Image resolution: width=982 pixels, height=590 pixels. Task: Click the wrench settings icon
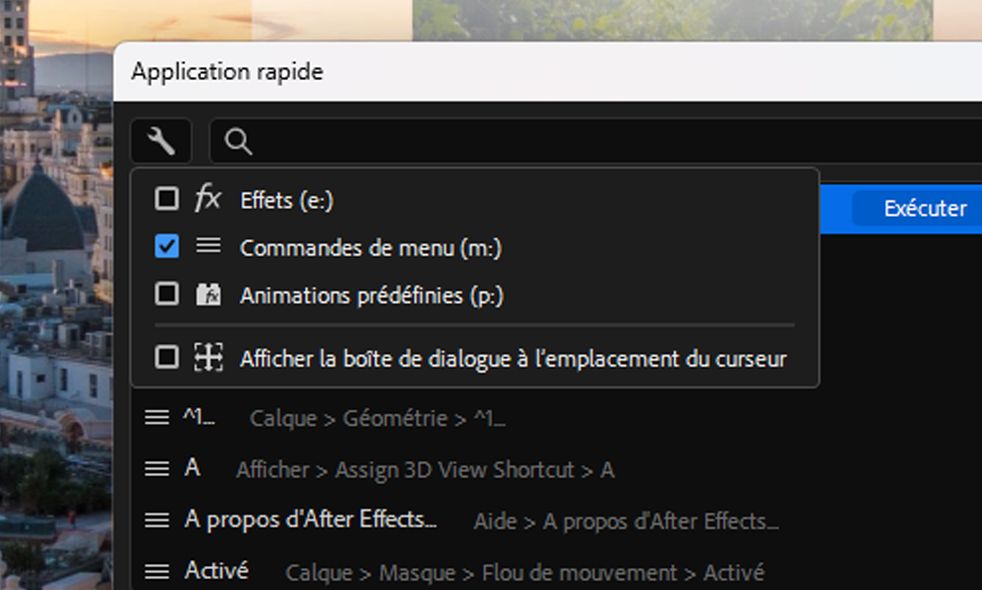click(160, 142)
